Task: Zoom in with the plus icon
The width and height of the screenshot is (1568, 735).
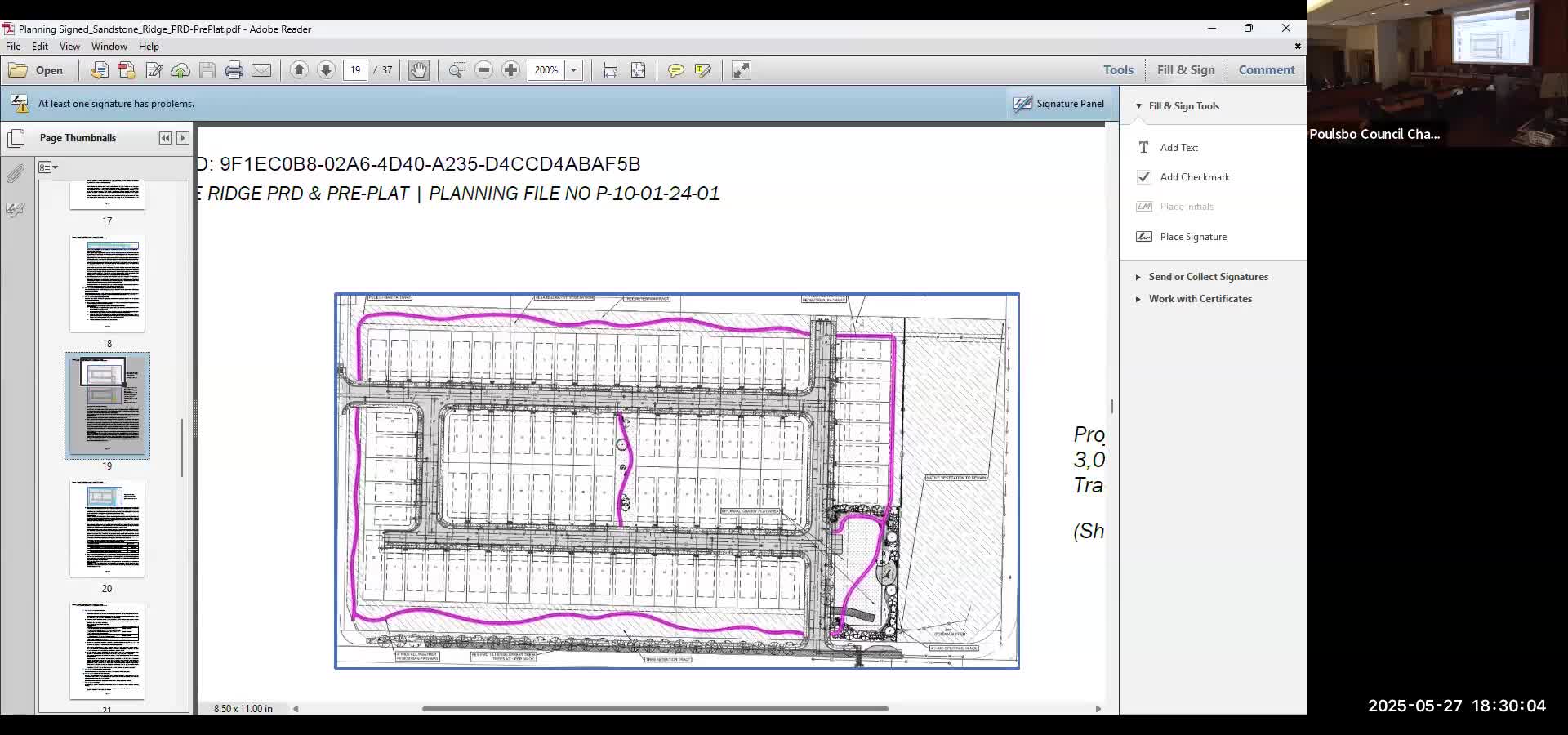Action: click(511, 70)
